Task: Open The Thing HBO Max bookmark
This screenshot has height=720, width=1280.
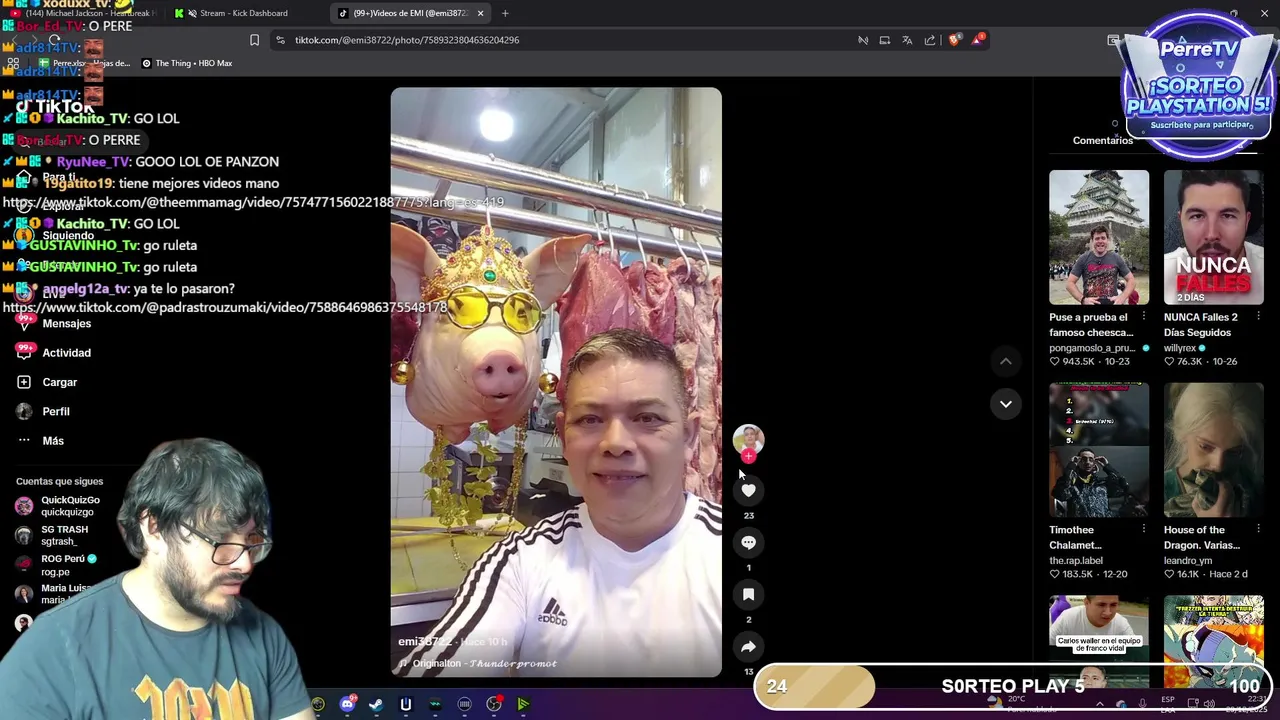Action: pos(187,63)
